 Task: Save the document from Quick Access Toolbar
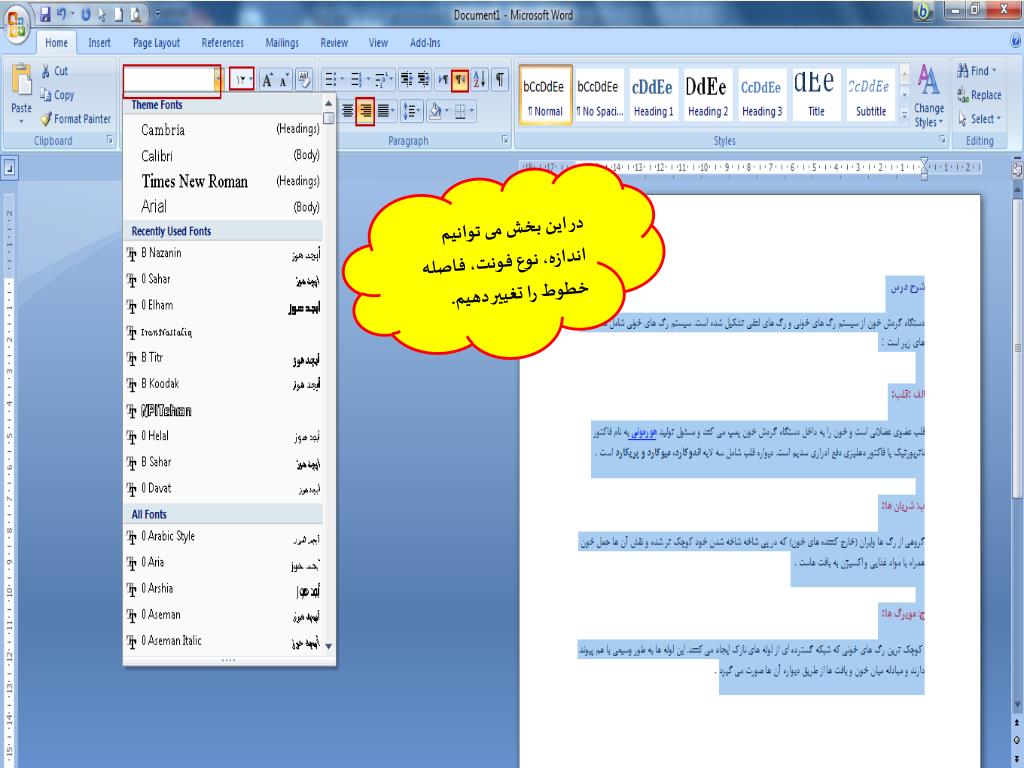[x=45, y=14]
